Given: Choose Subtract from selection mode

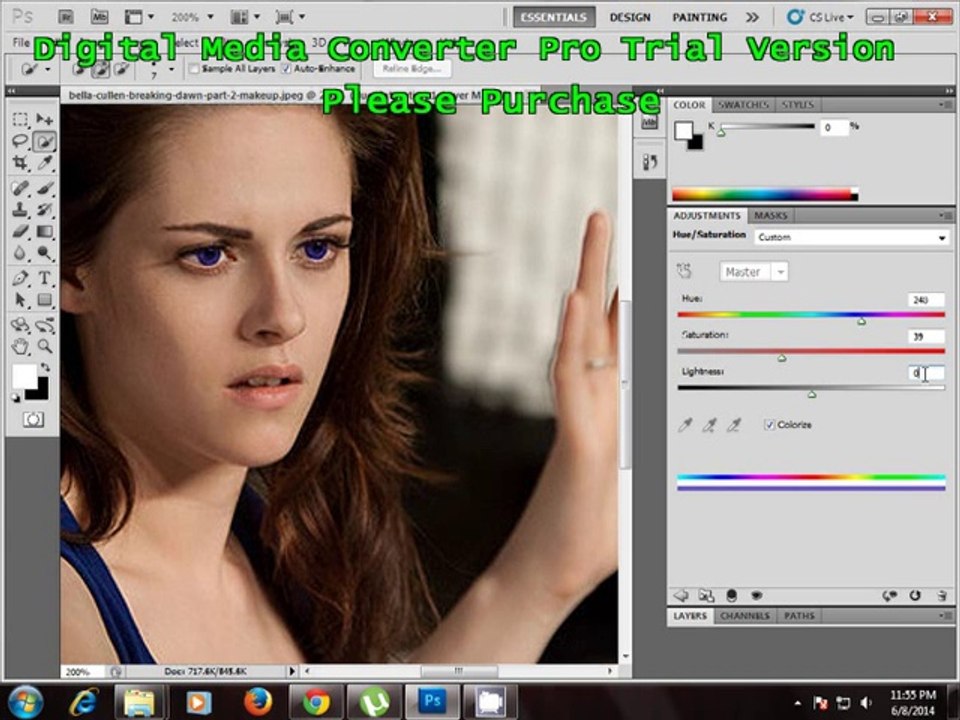Looking at the screenshot, I should [x=121, y=69].
